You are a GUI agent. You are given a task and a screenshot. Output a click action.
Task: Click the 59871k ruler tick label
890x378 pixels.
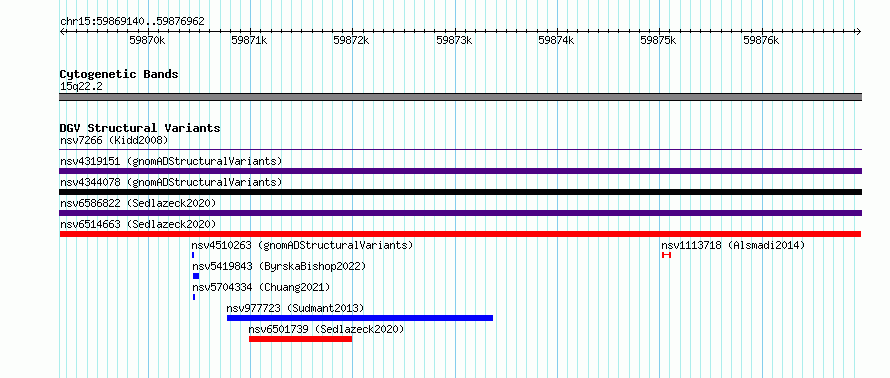point(250,40)
